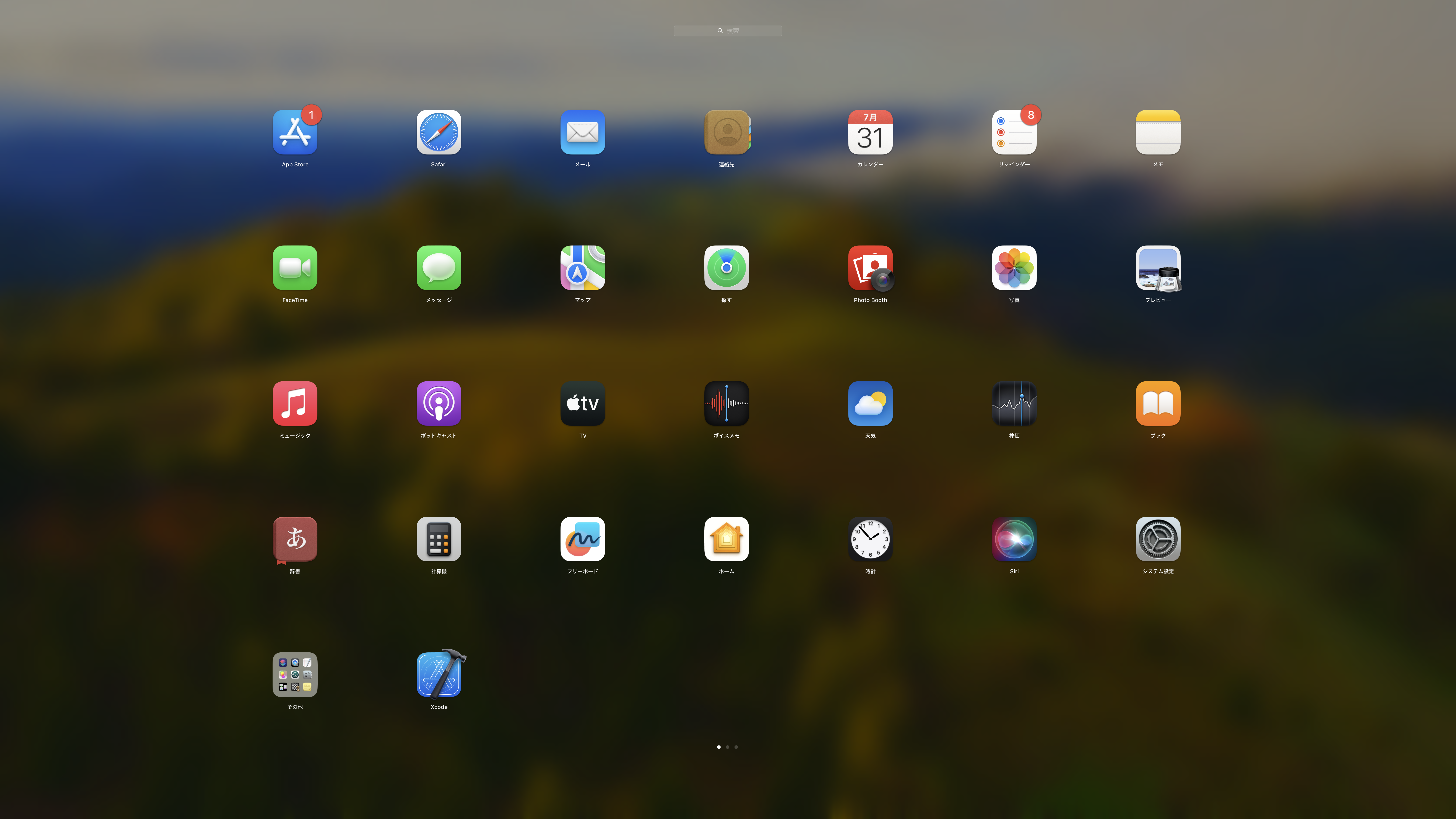
Task: Launch FaceTime
Action: (295, 268)
